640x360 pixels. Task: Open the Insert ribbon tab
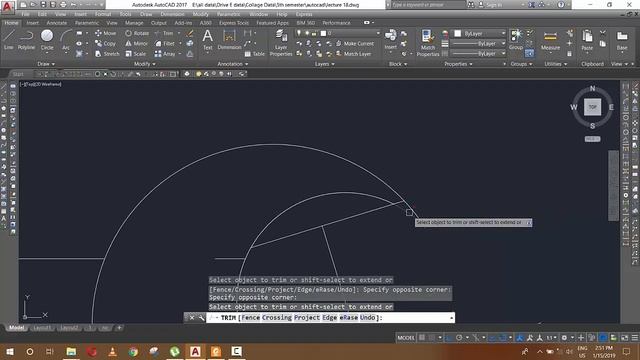[x=32, y=23]
